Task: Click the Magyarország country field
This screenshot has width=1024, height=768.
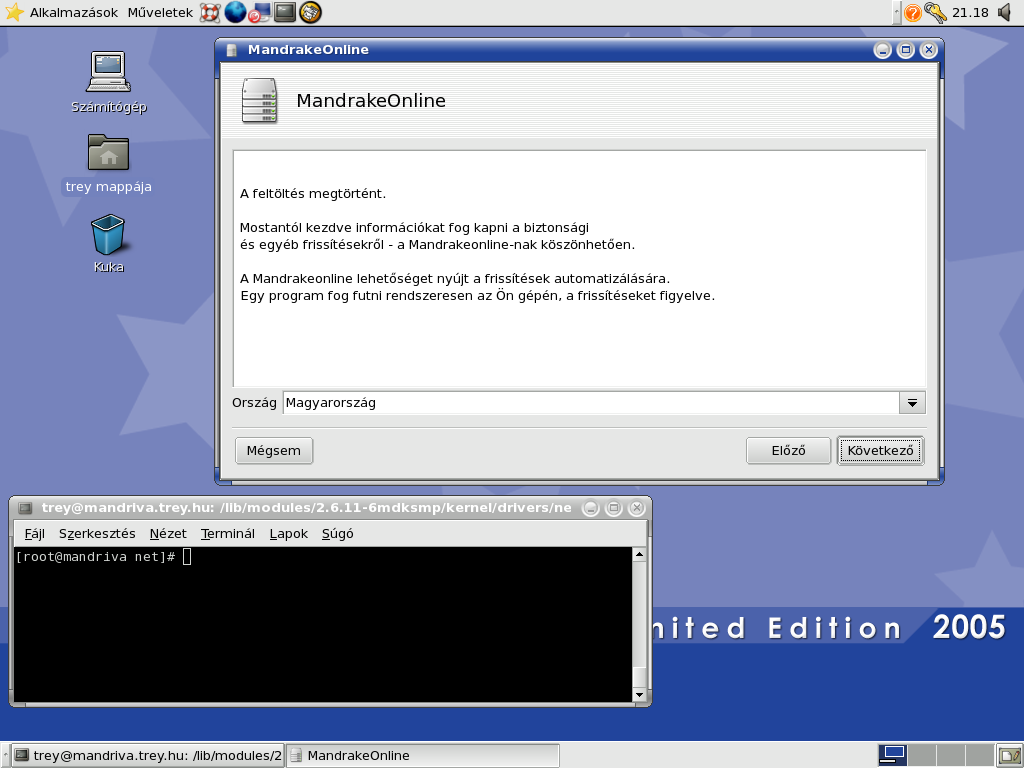Action: [x=591, y=403]
